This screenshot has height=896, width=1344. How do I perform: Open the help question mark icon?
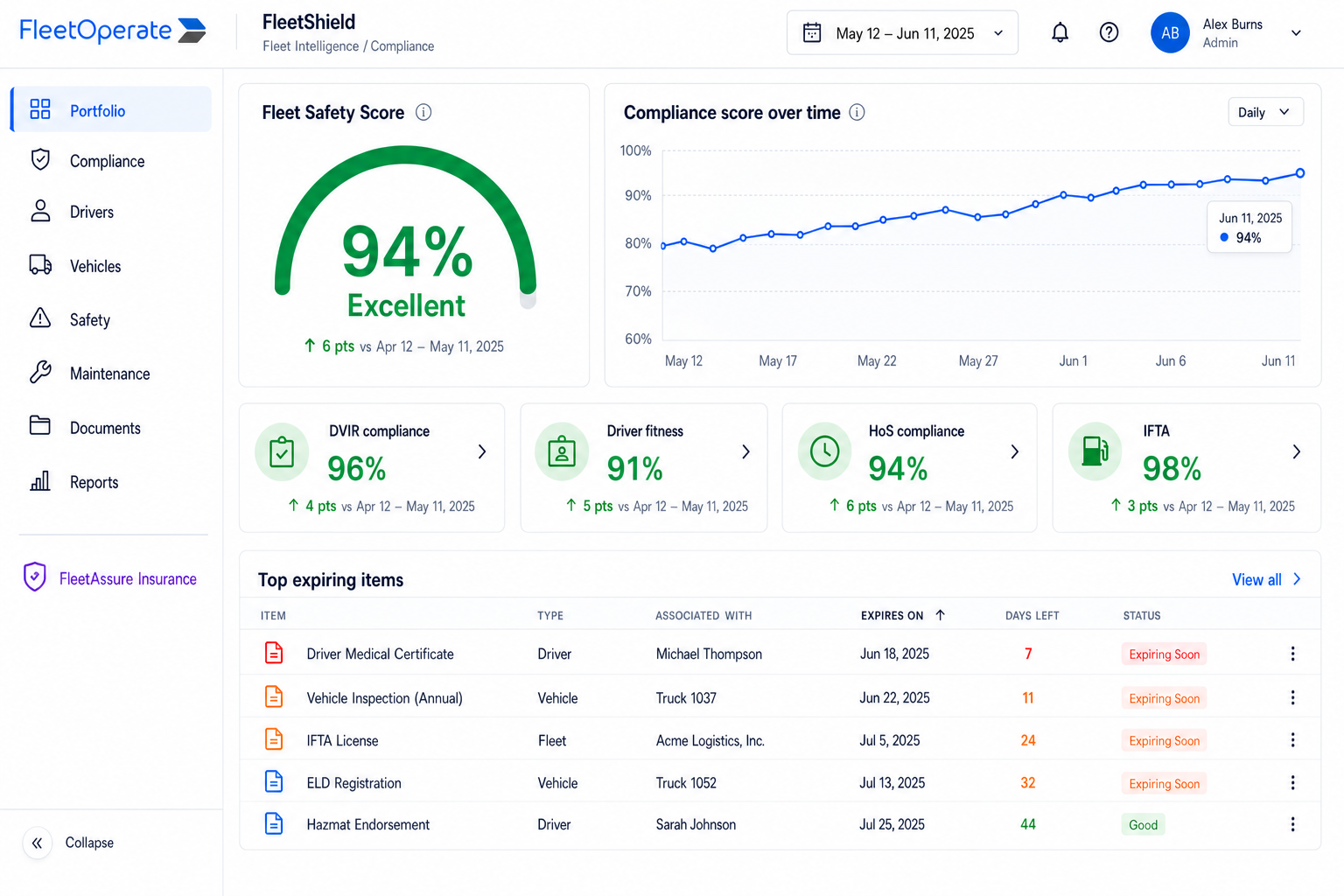(1109, 32)
